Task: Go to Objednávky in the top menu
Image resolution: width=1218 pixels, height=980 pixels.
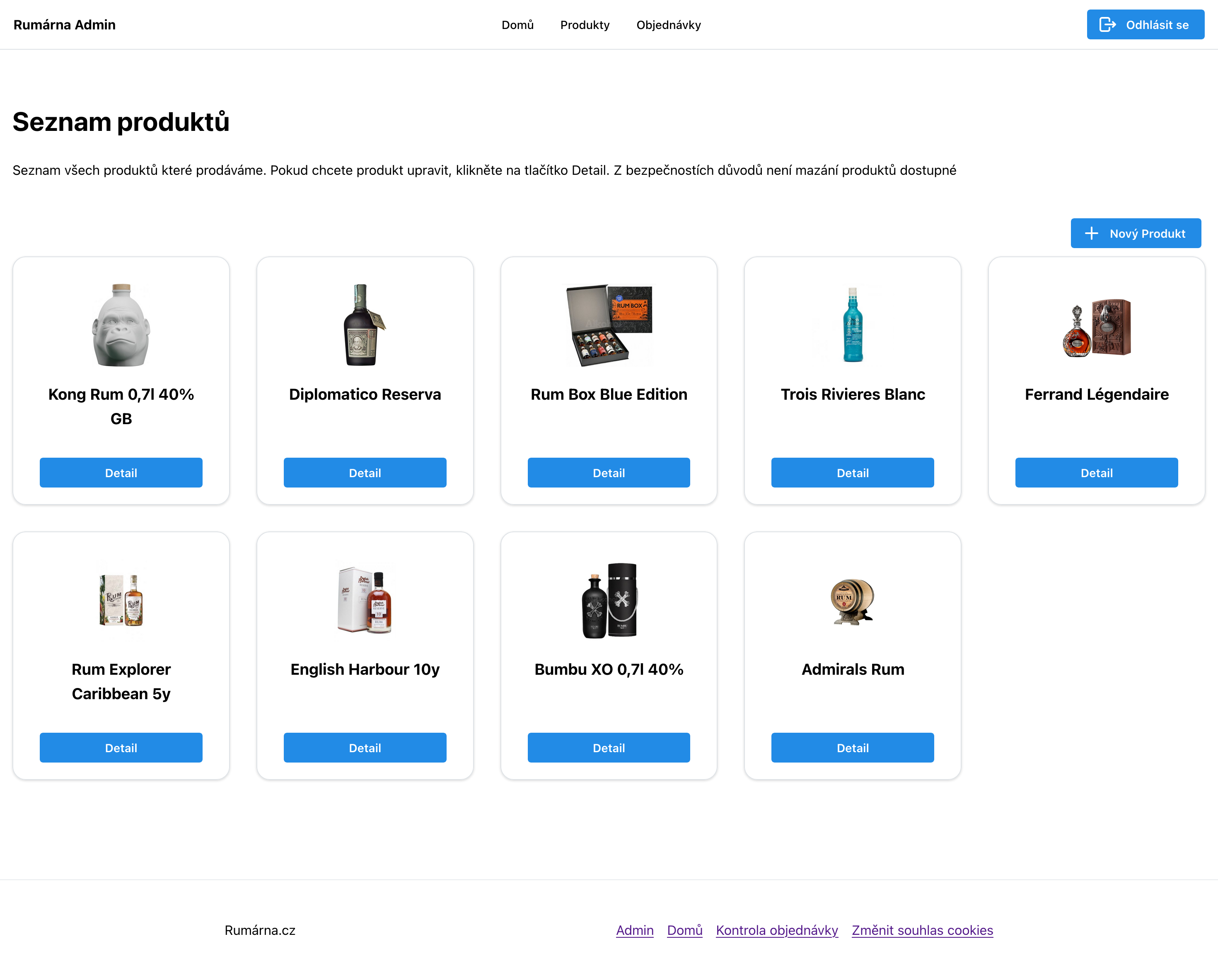Action: click(x=668, y=25)
